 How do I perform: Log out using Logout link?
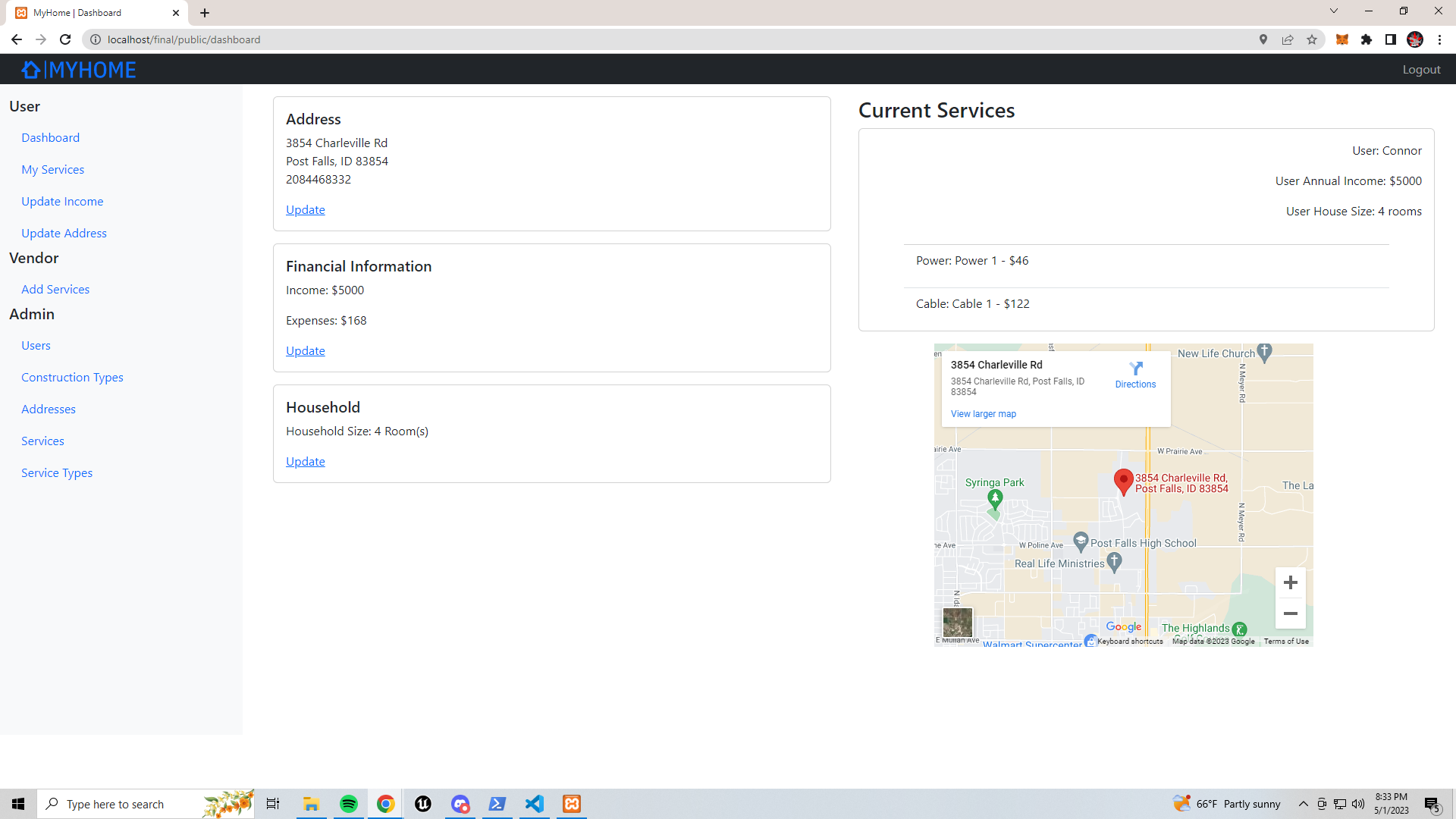point(1421,70)
